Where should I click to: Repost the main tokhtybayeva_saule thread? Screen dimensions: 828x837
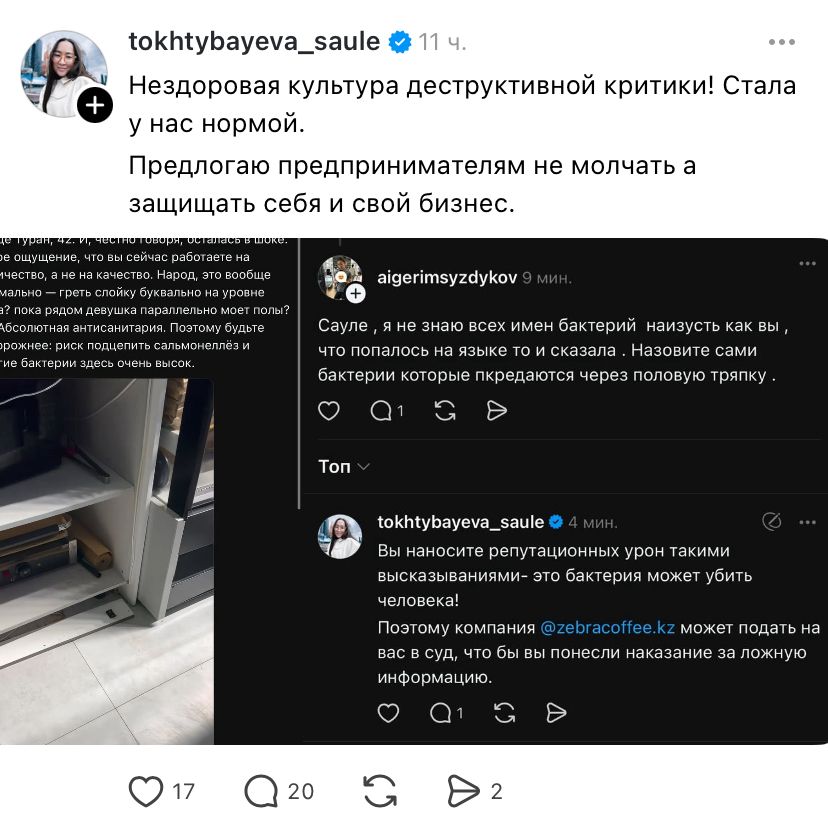(380, 791)
